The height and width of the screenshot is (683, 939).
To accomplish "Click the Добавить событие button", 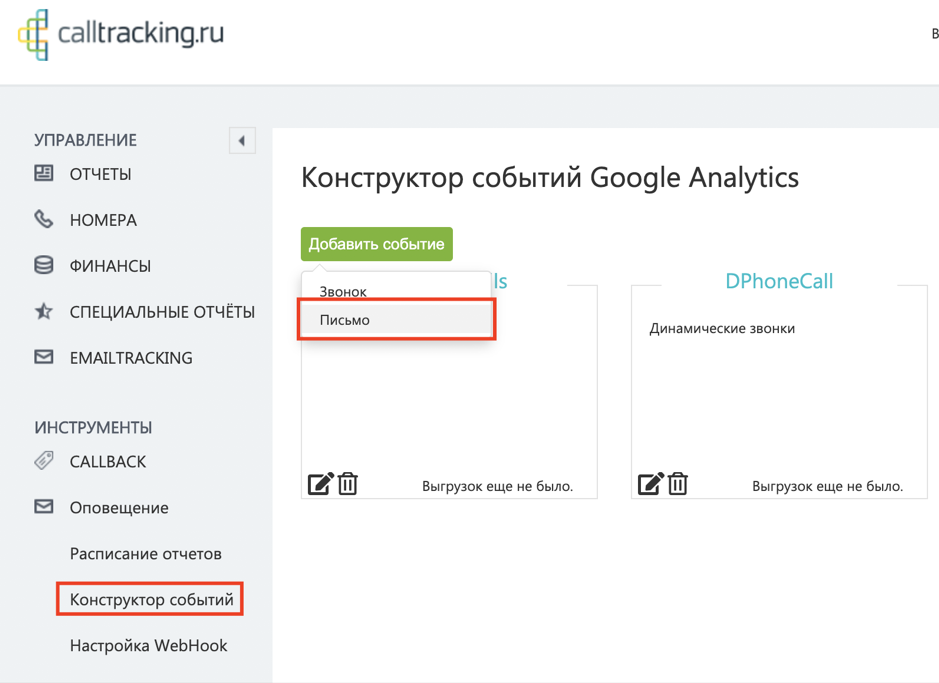I will pyautogui.click(x=377, y=244).
